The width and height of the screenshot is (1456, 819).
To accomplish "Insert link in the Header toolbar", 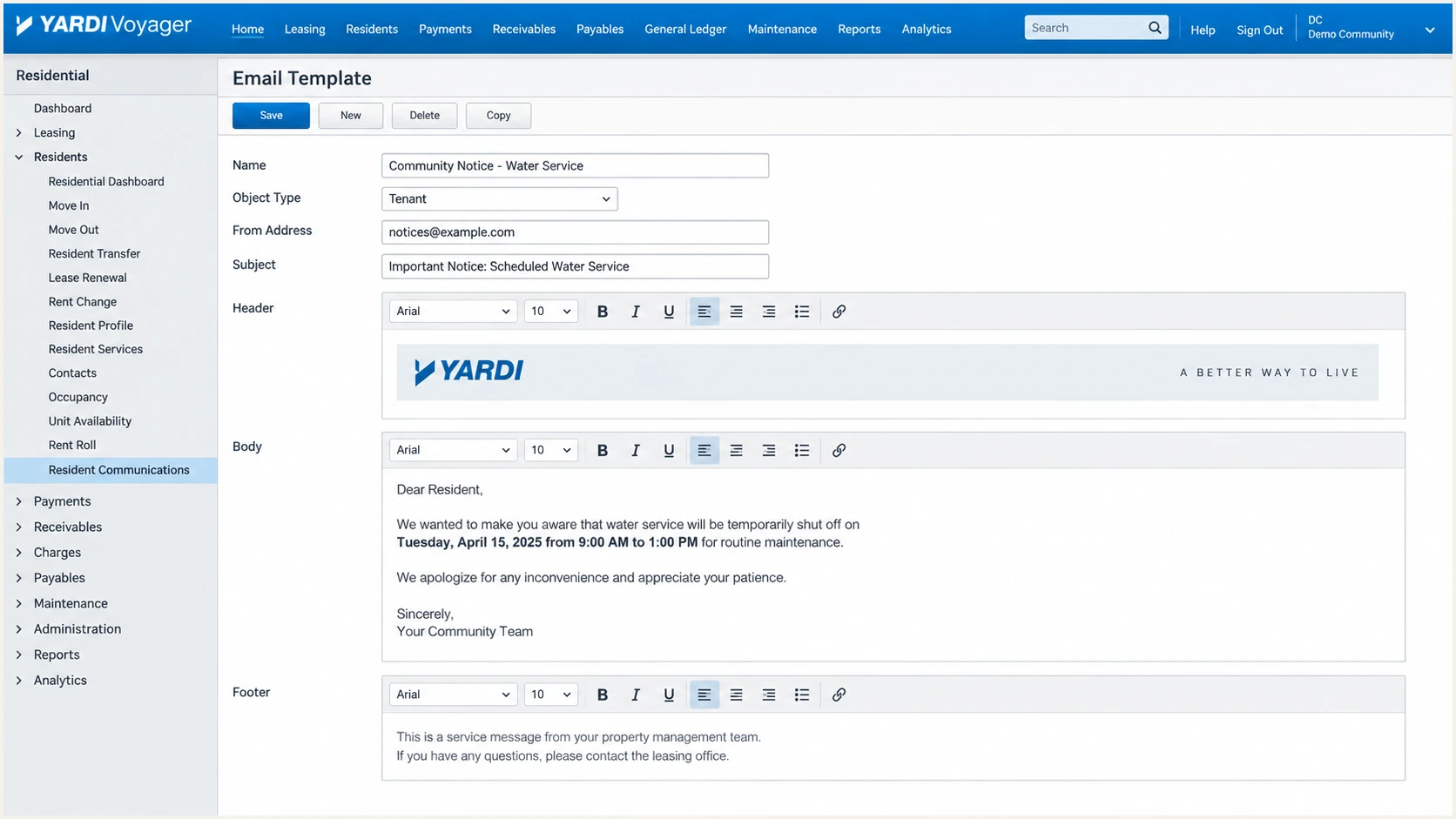I will pos(839,312).
